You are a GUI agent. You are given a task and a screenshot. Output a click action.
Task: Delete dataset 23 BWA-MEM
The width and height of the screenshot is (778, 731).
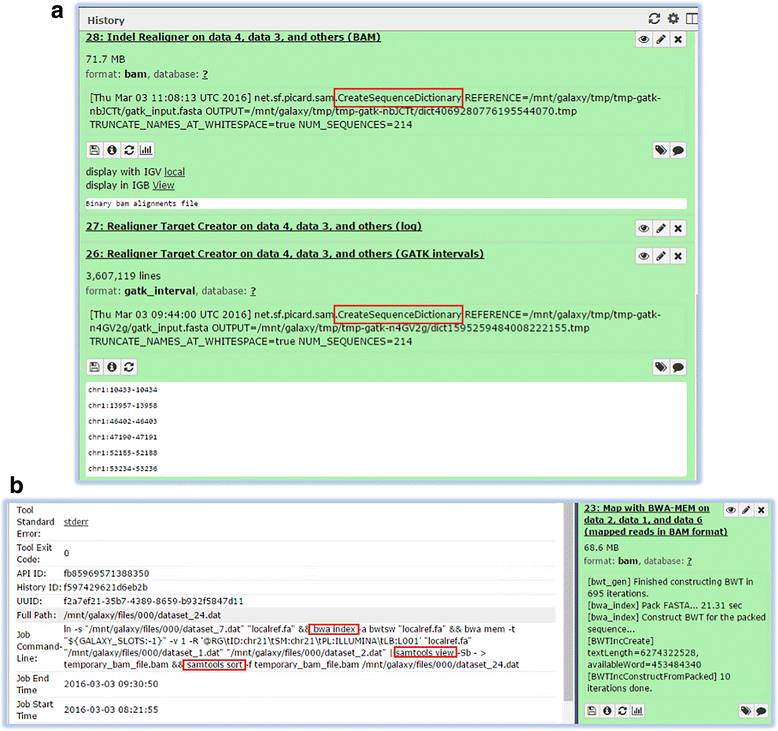point(761,510)
